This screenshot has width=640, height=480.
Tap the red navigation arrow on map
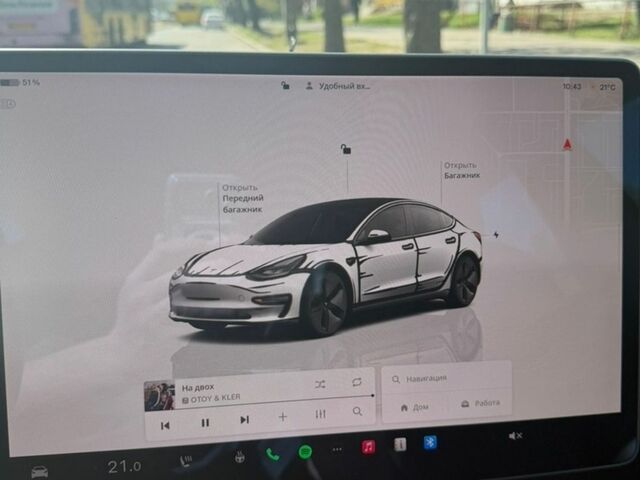point(567,144)
